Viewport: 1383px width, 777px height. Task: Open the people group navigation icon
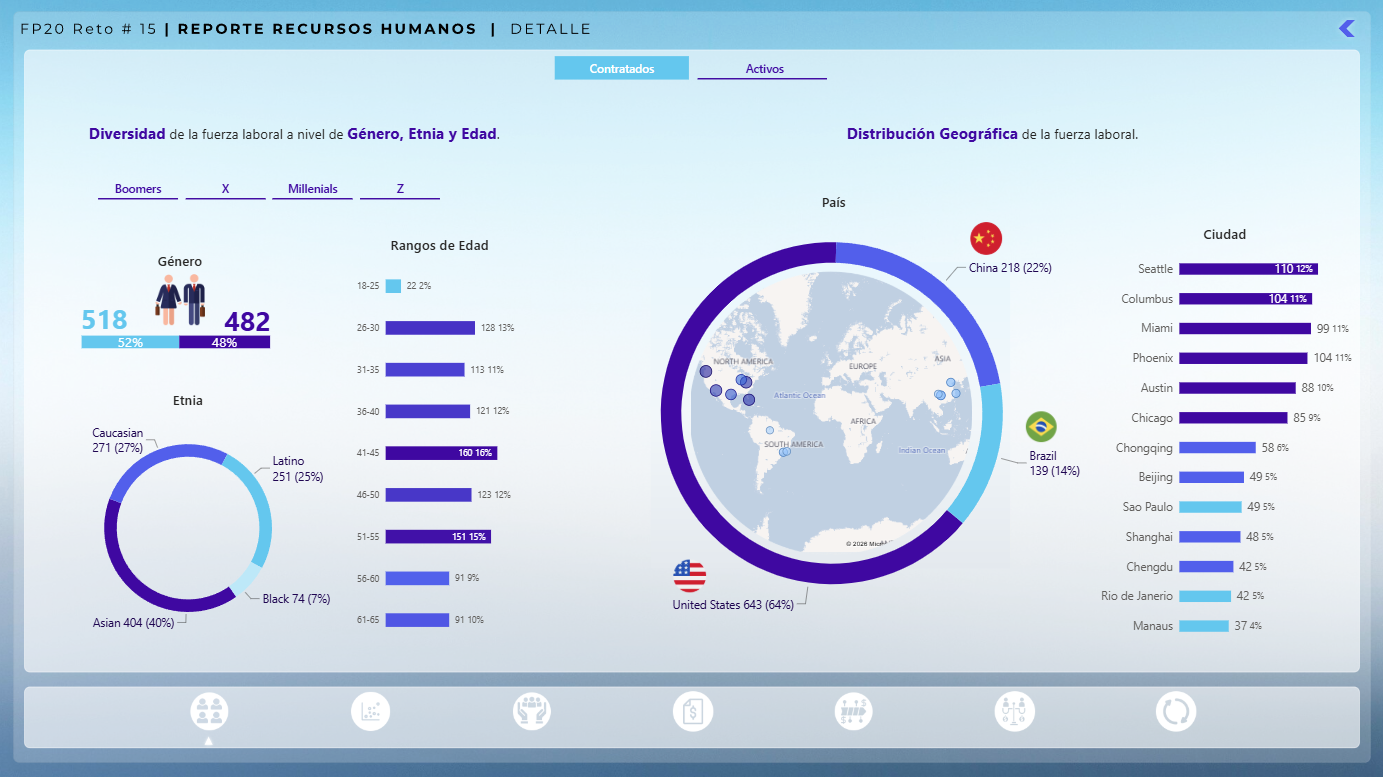point(209,712)
